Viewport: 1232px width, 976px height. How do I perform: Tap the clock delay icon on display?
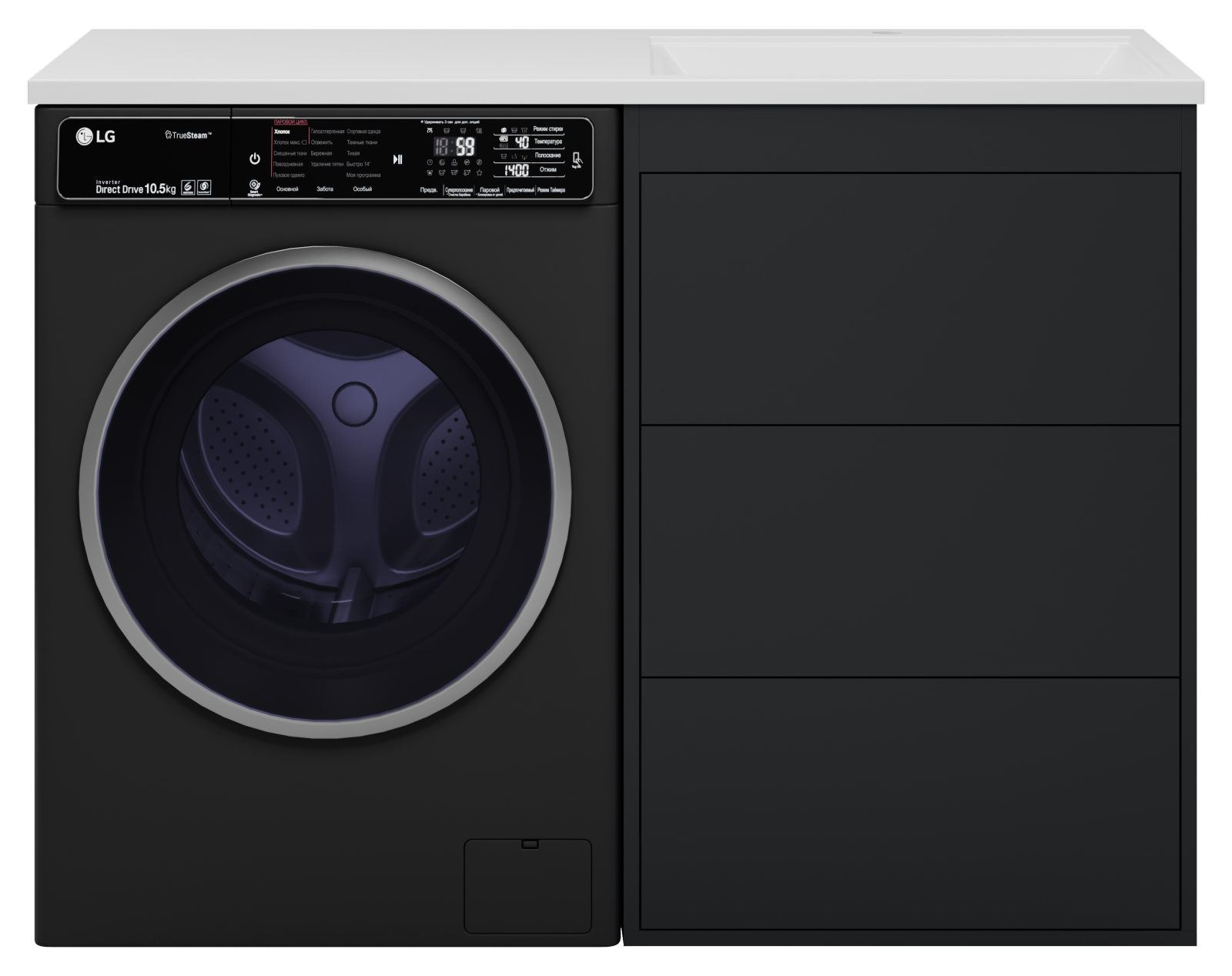pyautogui.click(x=430, y=162)
